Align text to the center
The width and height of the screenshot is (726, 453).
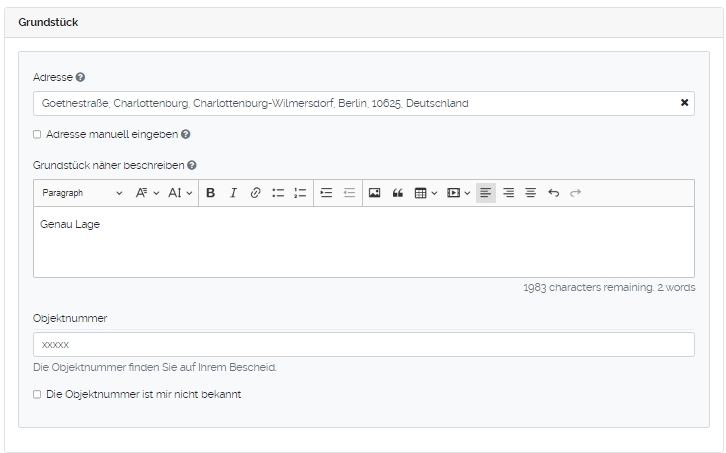click(531, 193)
